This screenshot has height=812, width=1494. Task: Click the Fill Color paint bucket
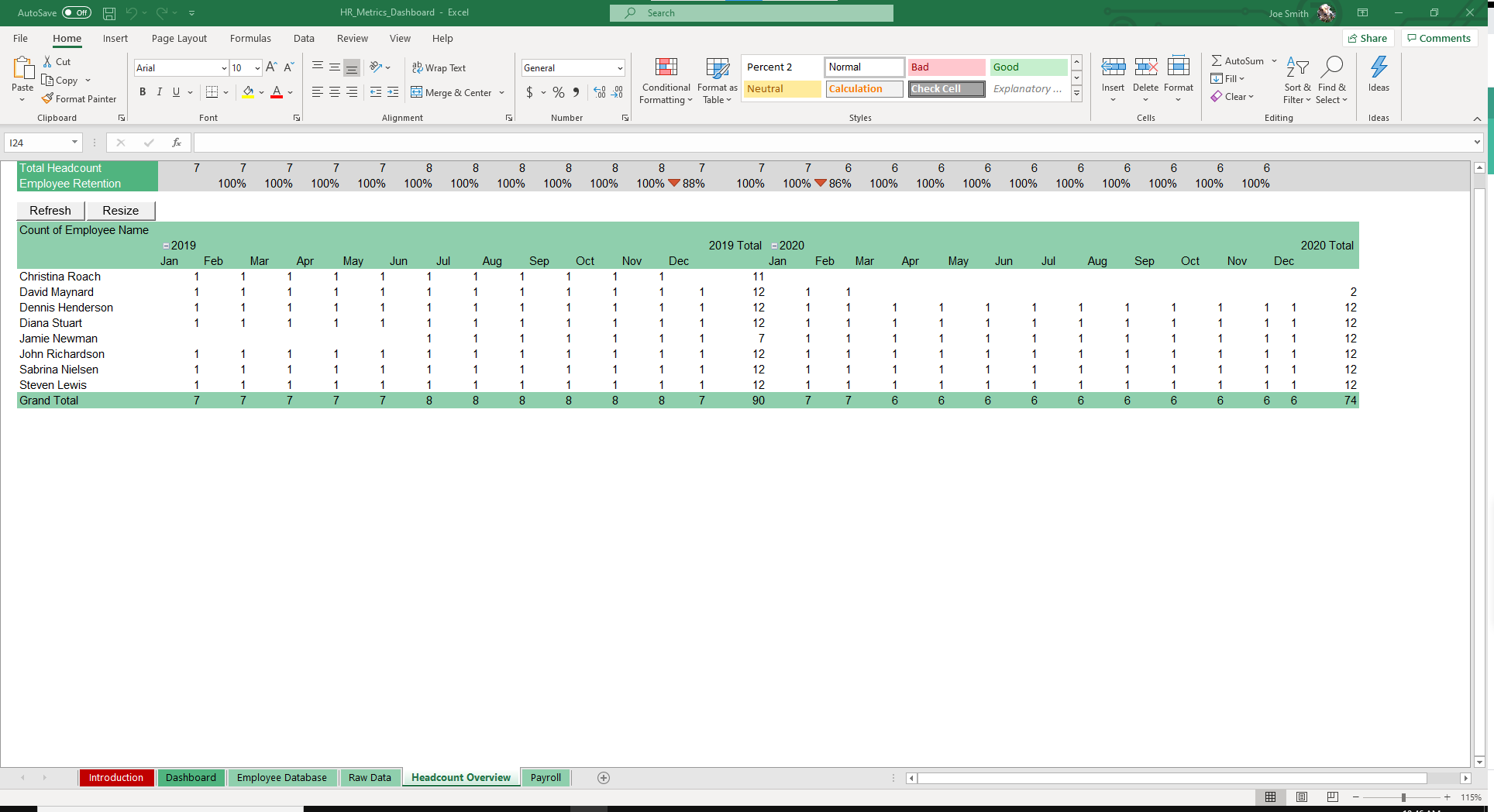[248, 92]
